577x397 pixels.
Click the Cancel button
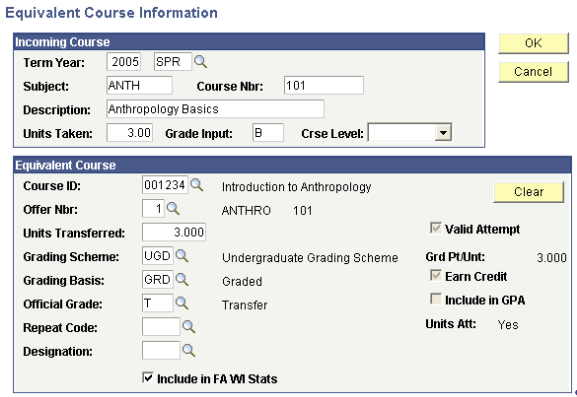pos(533,72)
